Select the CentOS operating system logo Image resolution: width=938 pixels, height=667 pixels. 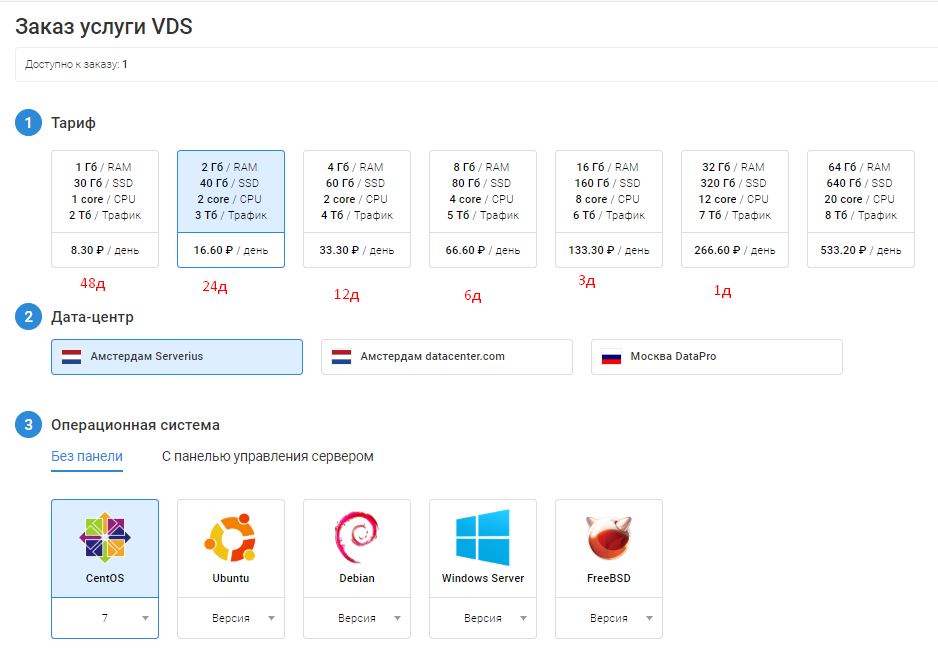click(x=104, y=538)
